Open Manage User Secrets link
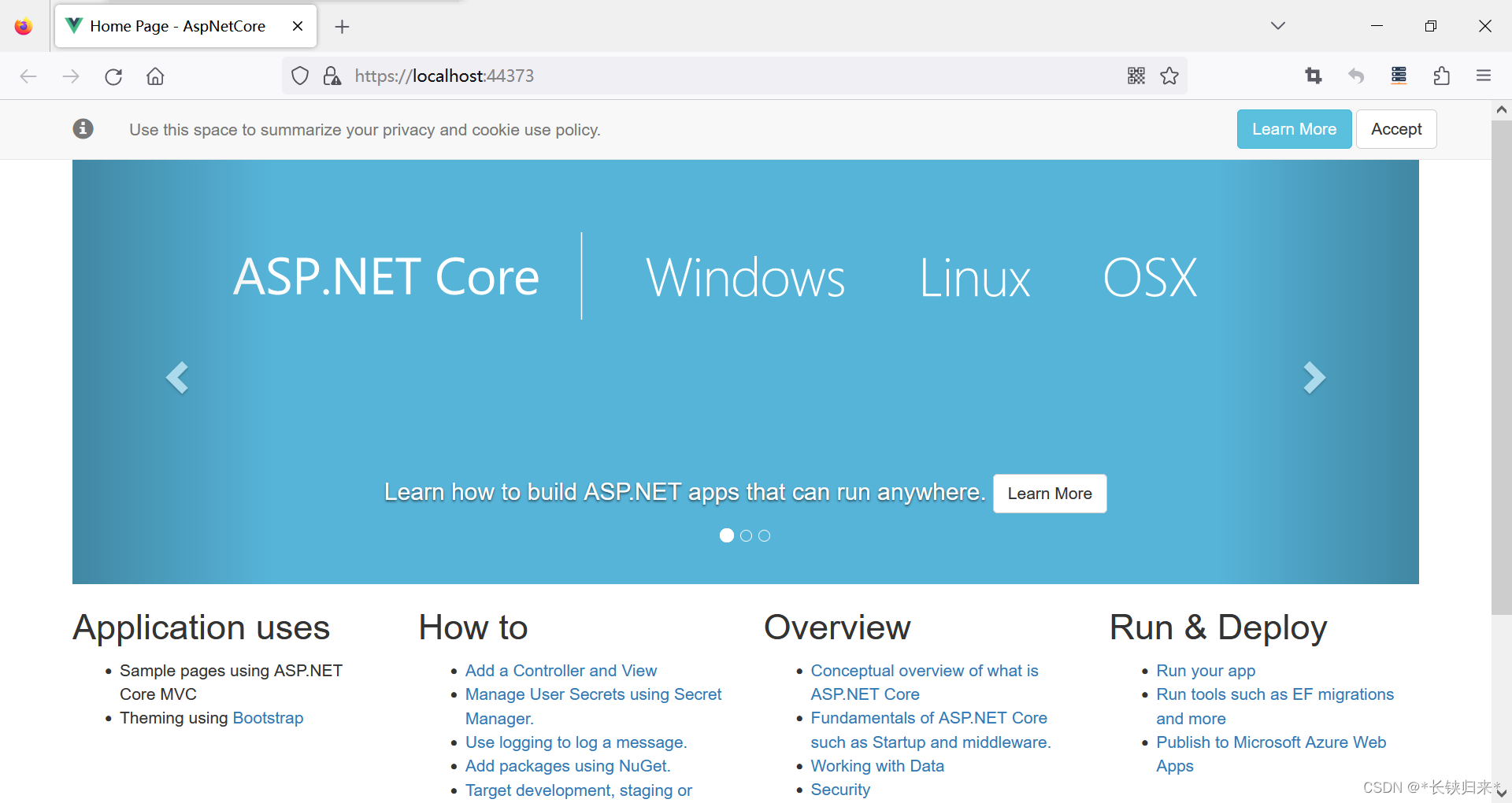The width and height of the screenshot is (1512, 803). point(593,706)
